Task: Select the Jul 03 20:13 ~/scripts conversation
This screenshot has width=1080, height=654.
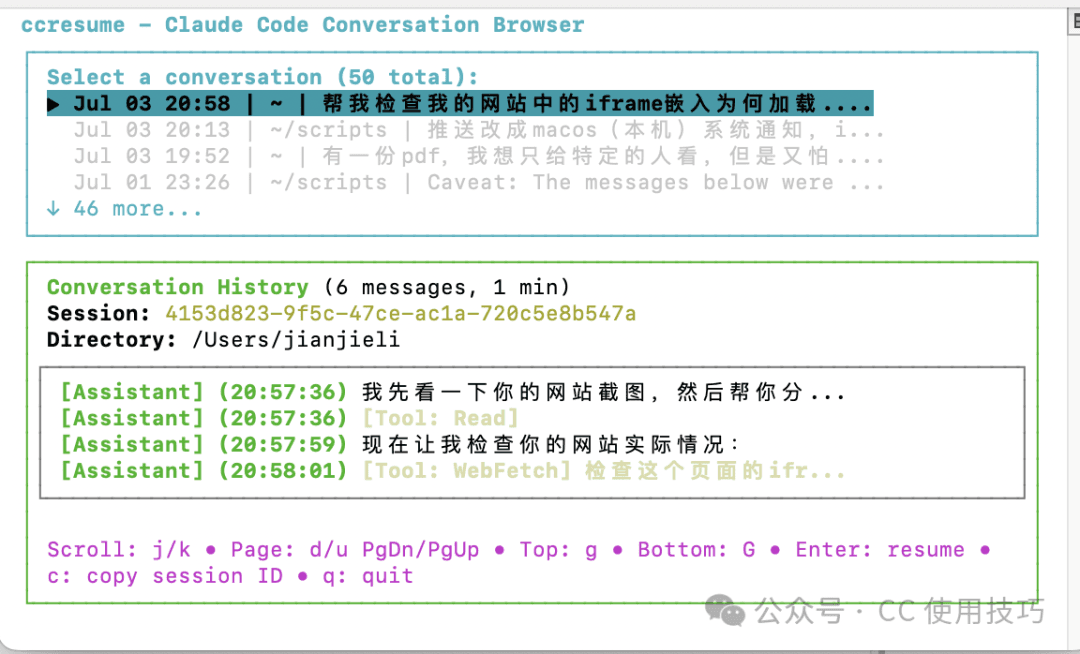Action: click(478, 130)
